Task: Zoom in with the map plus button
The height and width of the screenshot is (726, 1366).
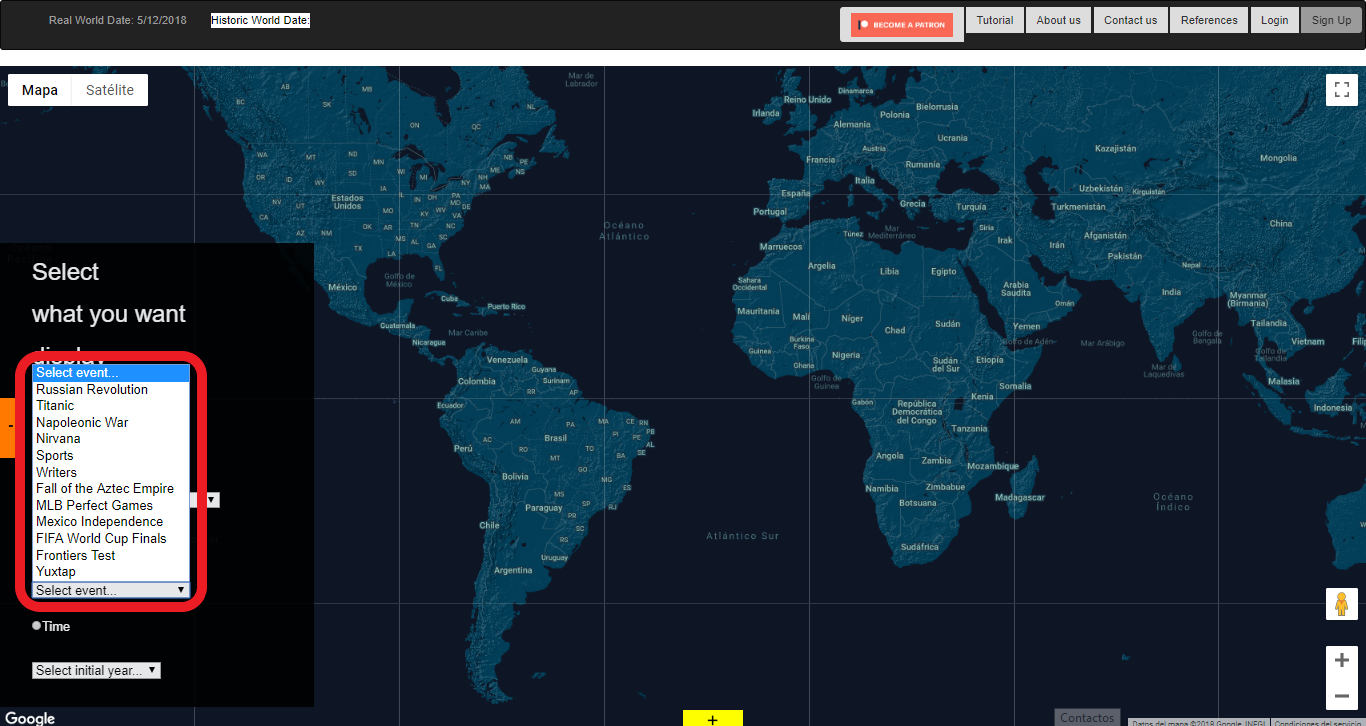Action: coord(1342,660)
